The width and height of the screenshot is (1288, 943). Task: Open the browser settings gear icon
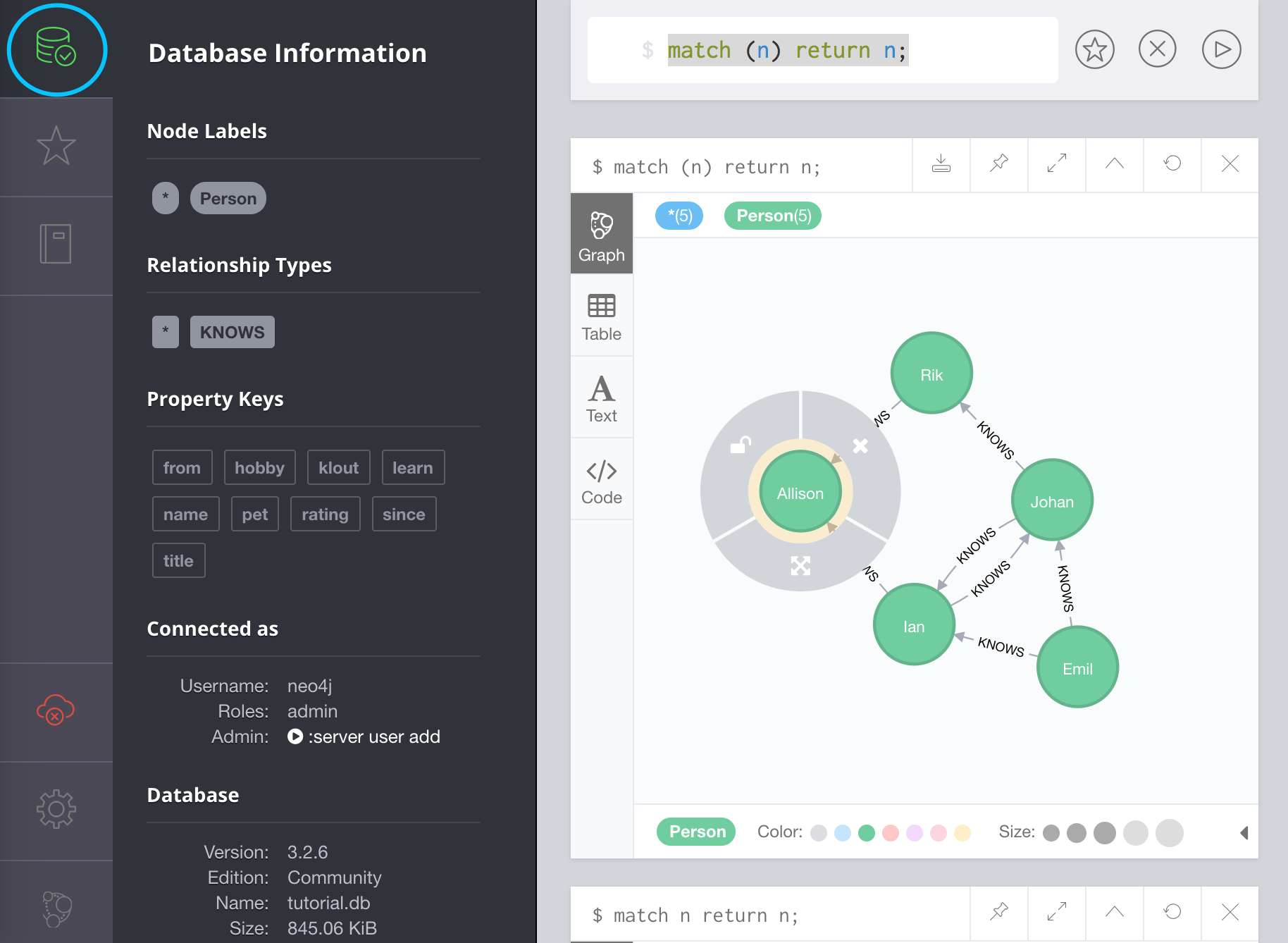56,809
